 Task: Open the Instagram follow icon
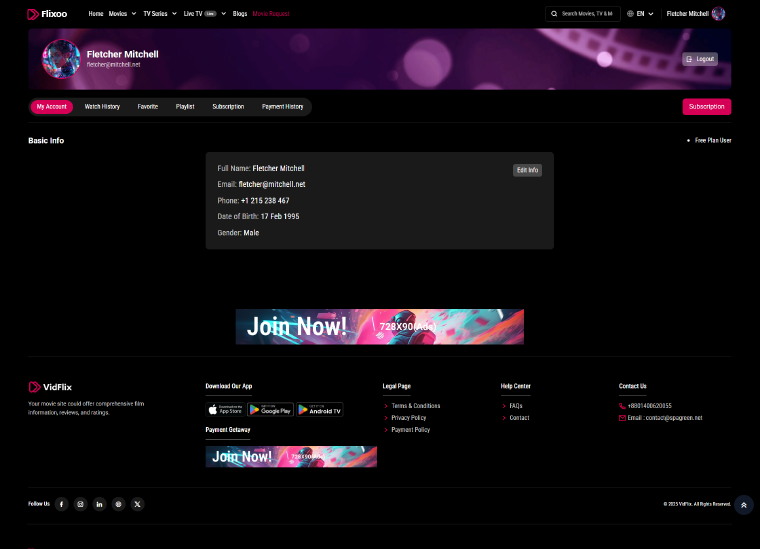pos(81,504)
